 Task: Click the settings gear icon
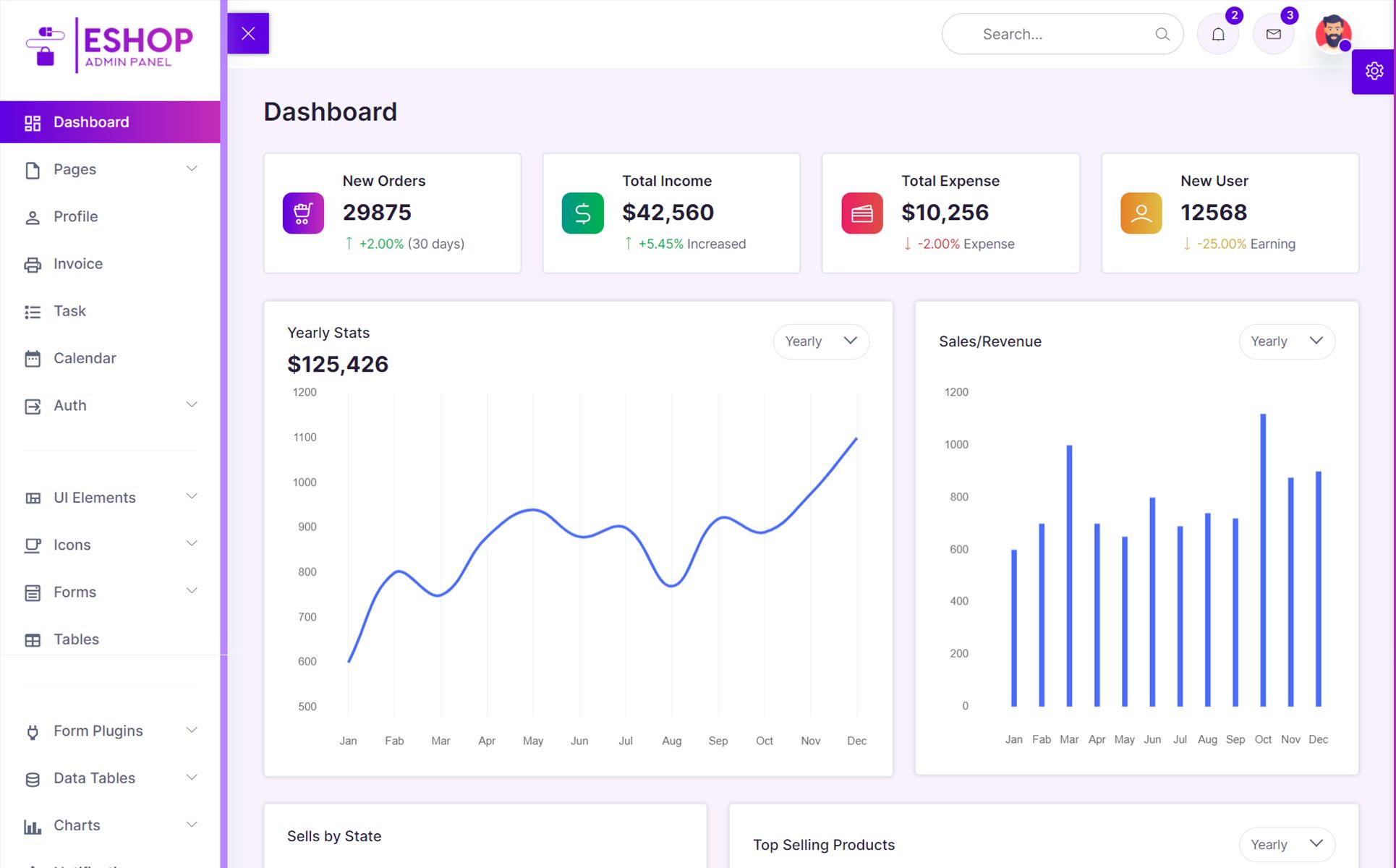pyautogui.click(x=1374, y=71)
